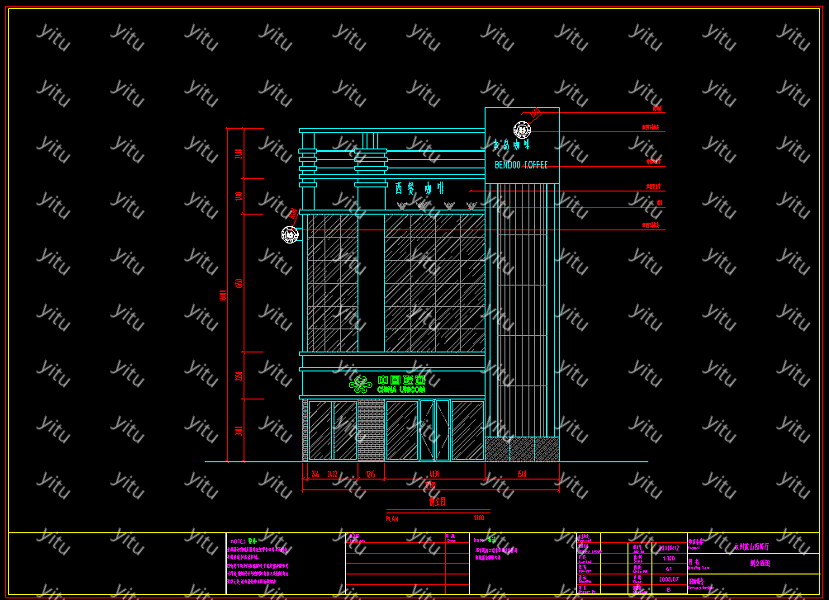
Task: Select the plant symbols on the balcony ledge
Action: point(435,206)
